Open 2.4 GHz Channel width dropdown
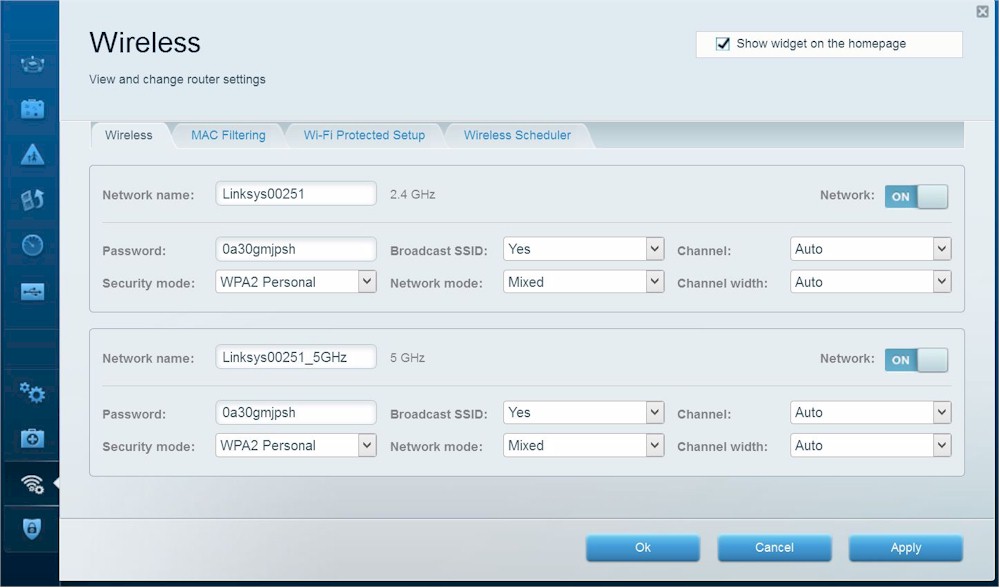 point(871,282)
